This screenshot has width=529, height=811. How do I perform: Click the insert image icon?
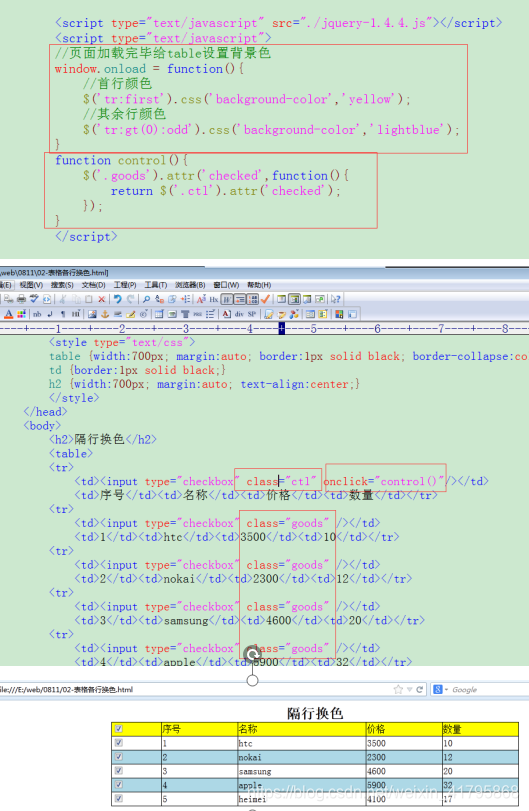point(92,314)
